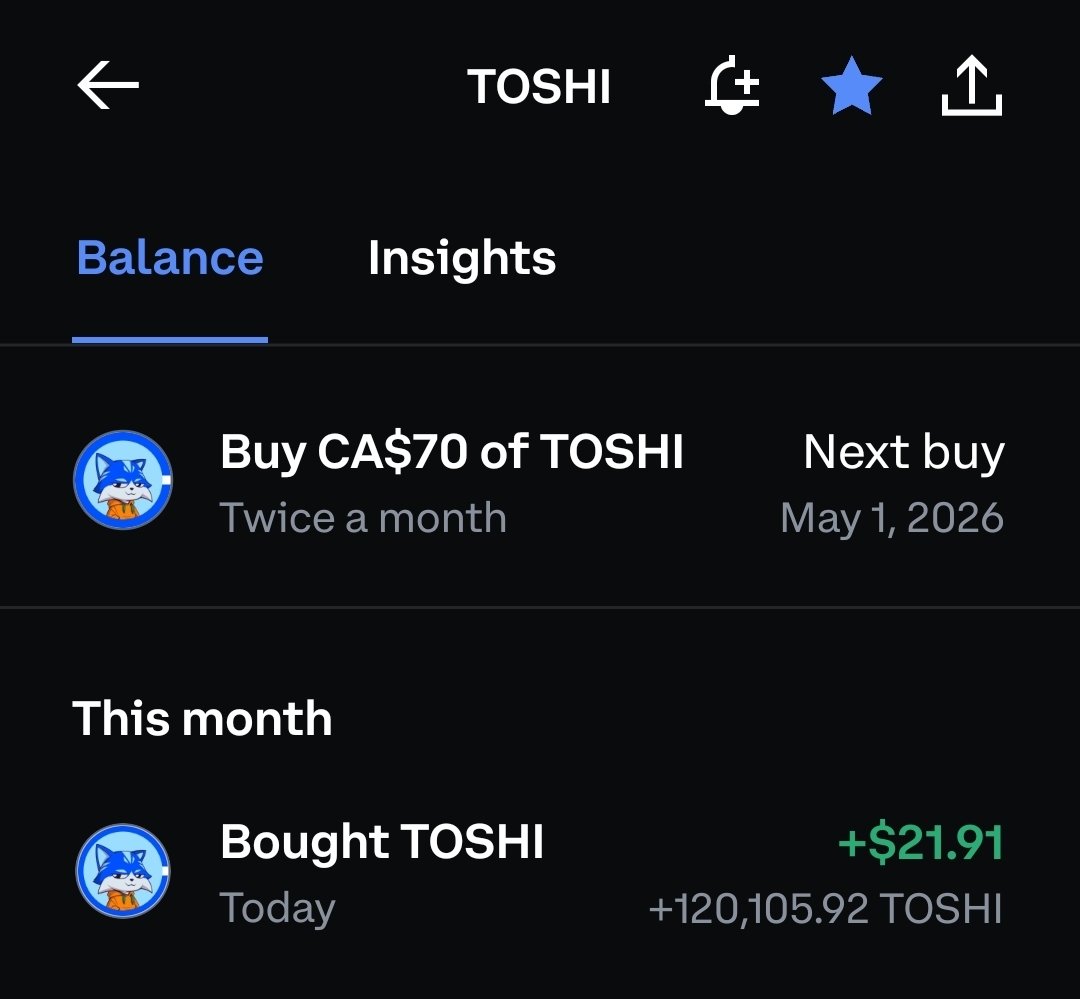Click the green +$21.91 amount
This screenshot has height=999, width=1080.
click(919, 843)
